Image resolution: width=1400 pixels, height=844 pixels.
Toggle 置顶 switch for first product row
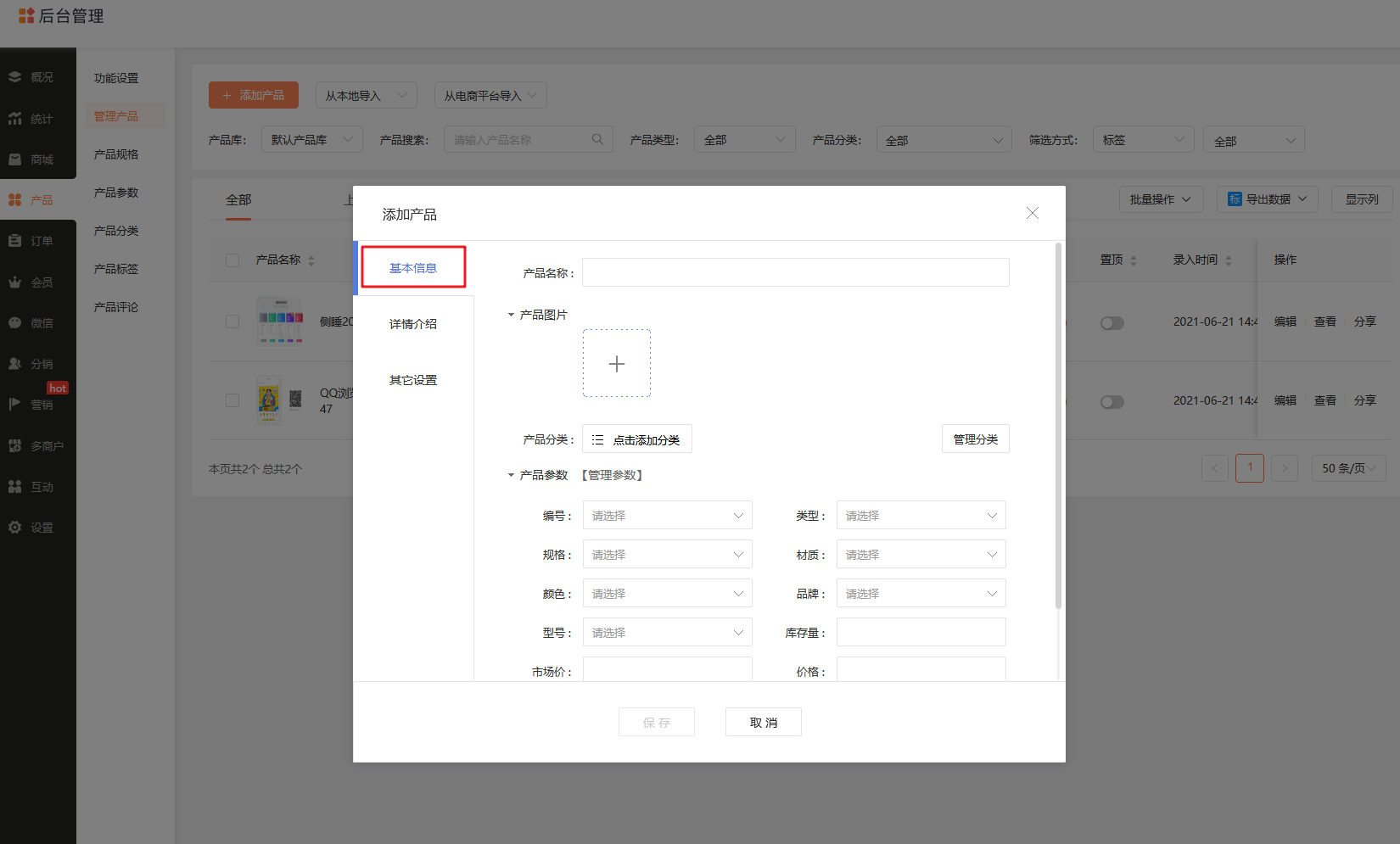coord(1112,323)
